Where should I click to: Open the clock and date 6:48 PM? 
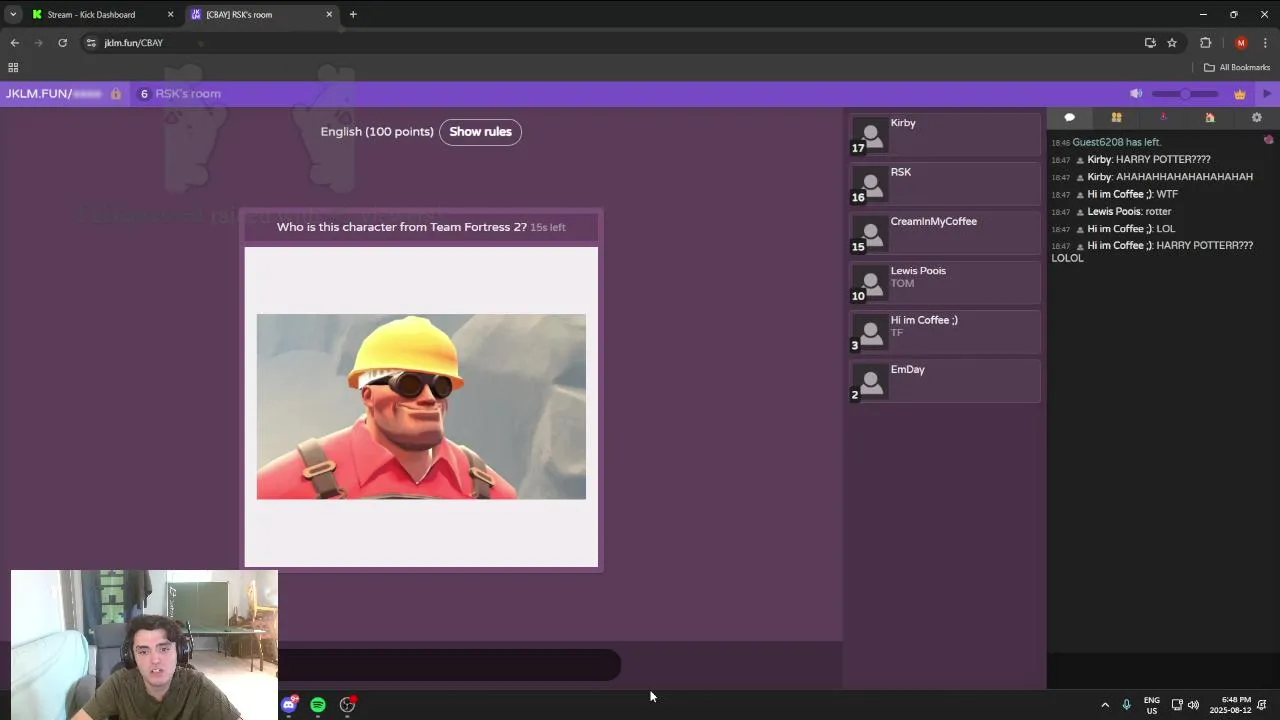[1230, 705]
